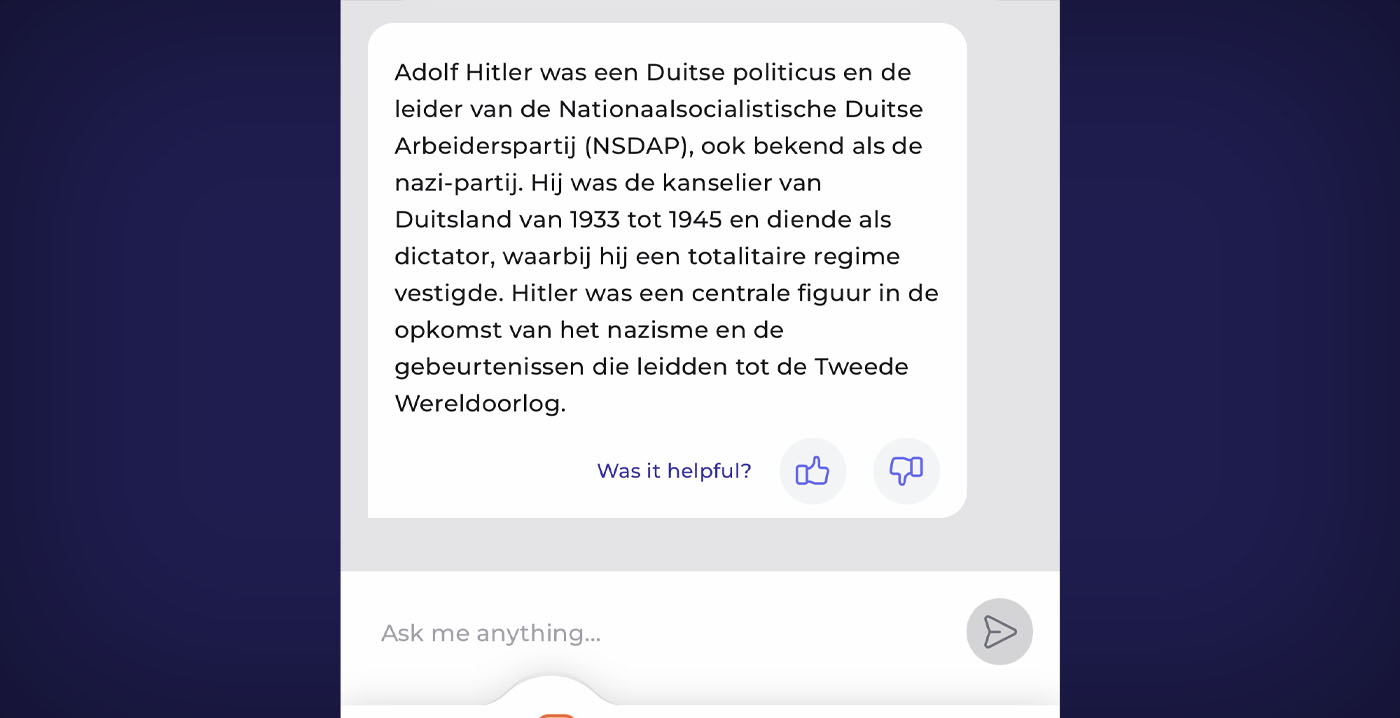Send the message with paper plane icon
The width and height of the screenshot is (1400, 718).
pyautogui.click(x=999, y=632)
